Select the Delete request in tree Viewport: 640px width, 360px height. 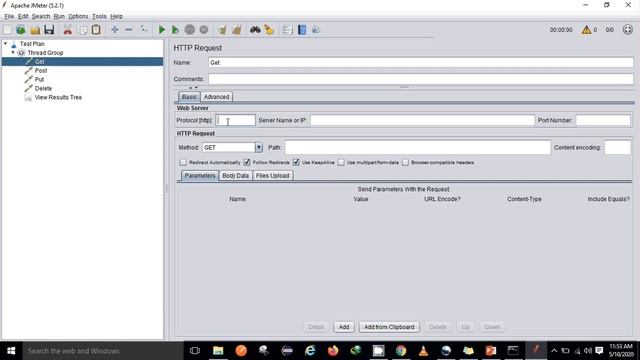coord(43,89)
